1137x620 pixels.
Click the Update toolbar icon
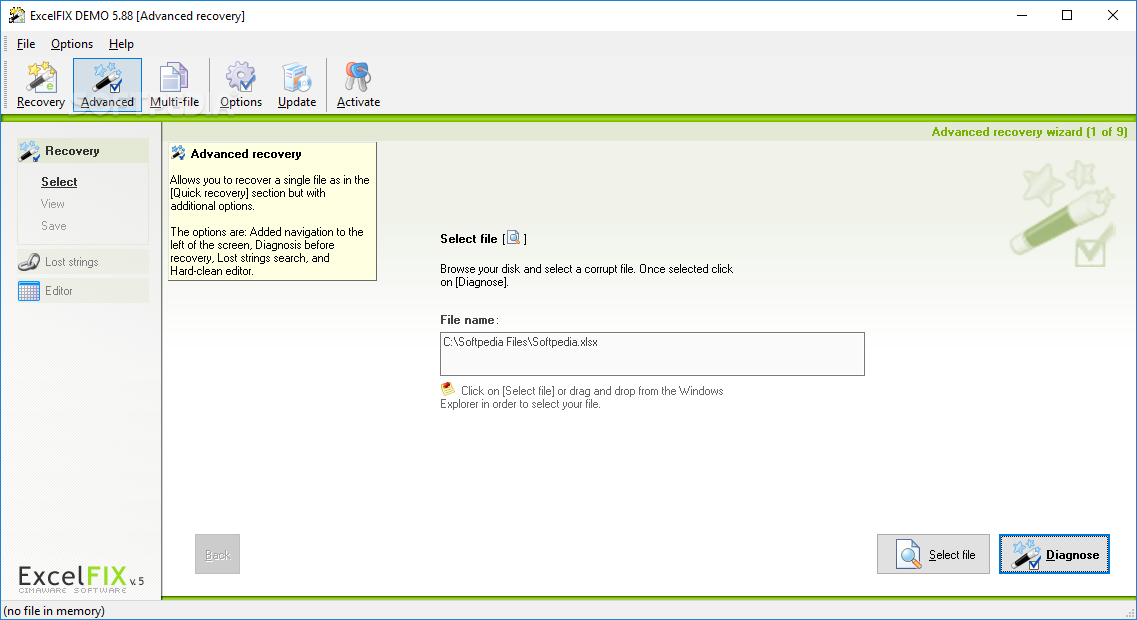tap(297, 85)
